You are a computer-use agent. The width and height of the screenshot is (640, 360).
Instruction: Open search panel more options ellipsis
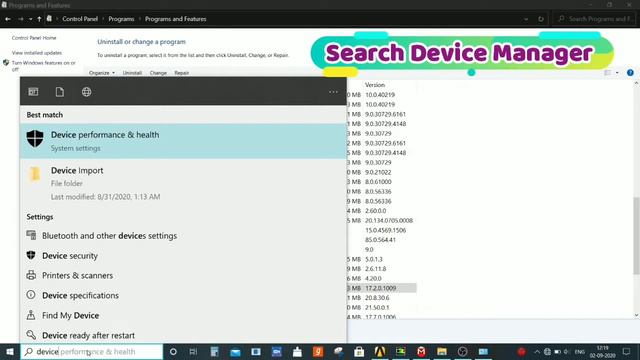(333, 92)
